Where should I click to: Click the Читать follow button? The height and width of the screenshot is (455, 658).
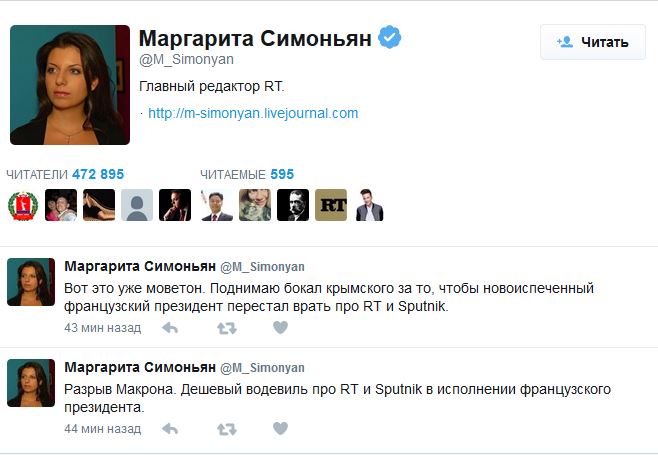tap(593, 42)
